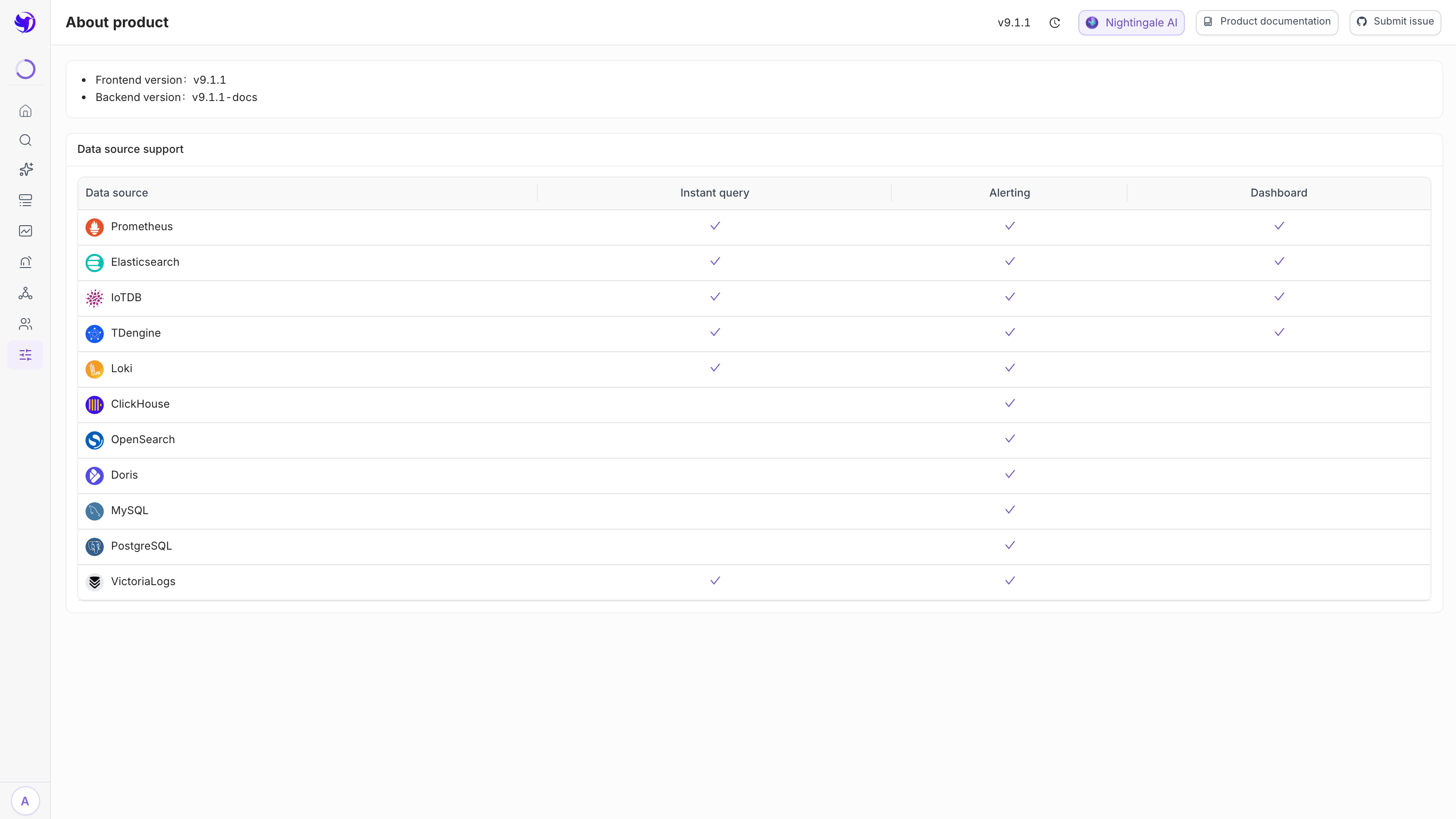1456x819 pixels.
Task: Open the chart dashboard icon in sidebar
Action: [x=25, y=231]
